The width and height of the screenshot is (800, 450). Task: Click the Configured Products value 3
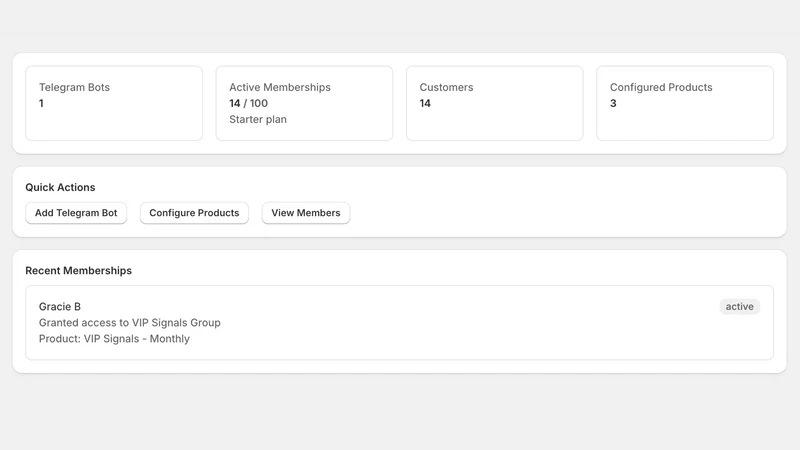613,103
